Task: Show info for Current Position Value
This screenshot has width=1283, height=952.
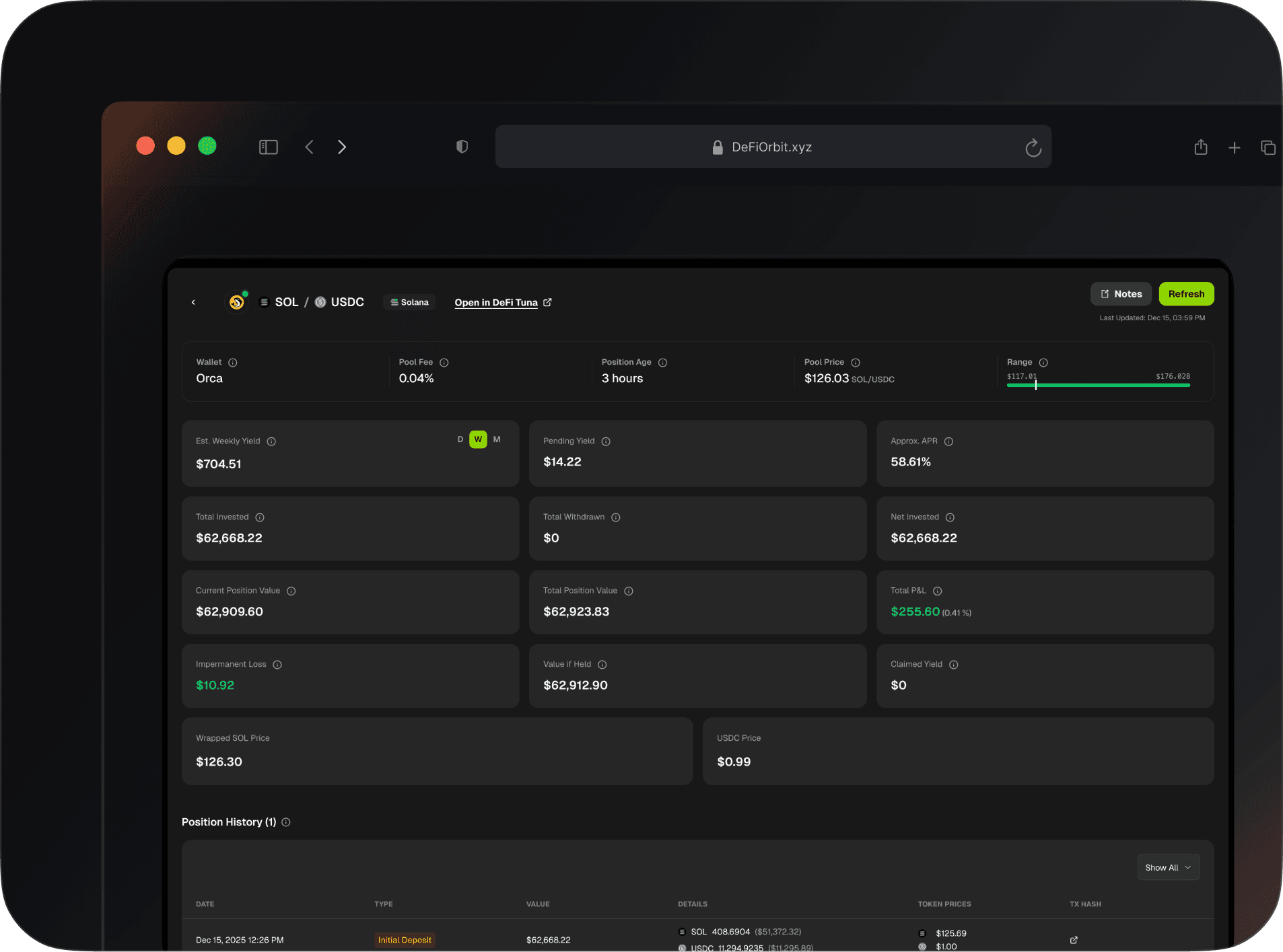Action: click(x=291, y=591)
